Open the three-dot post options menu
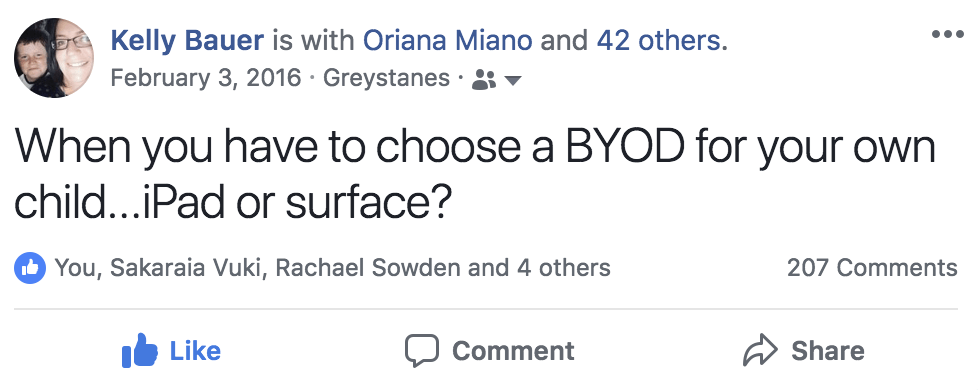 coord(947,34)
